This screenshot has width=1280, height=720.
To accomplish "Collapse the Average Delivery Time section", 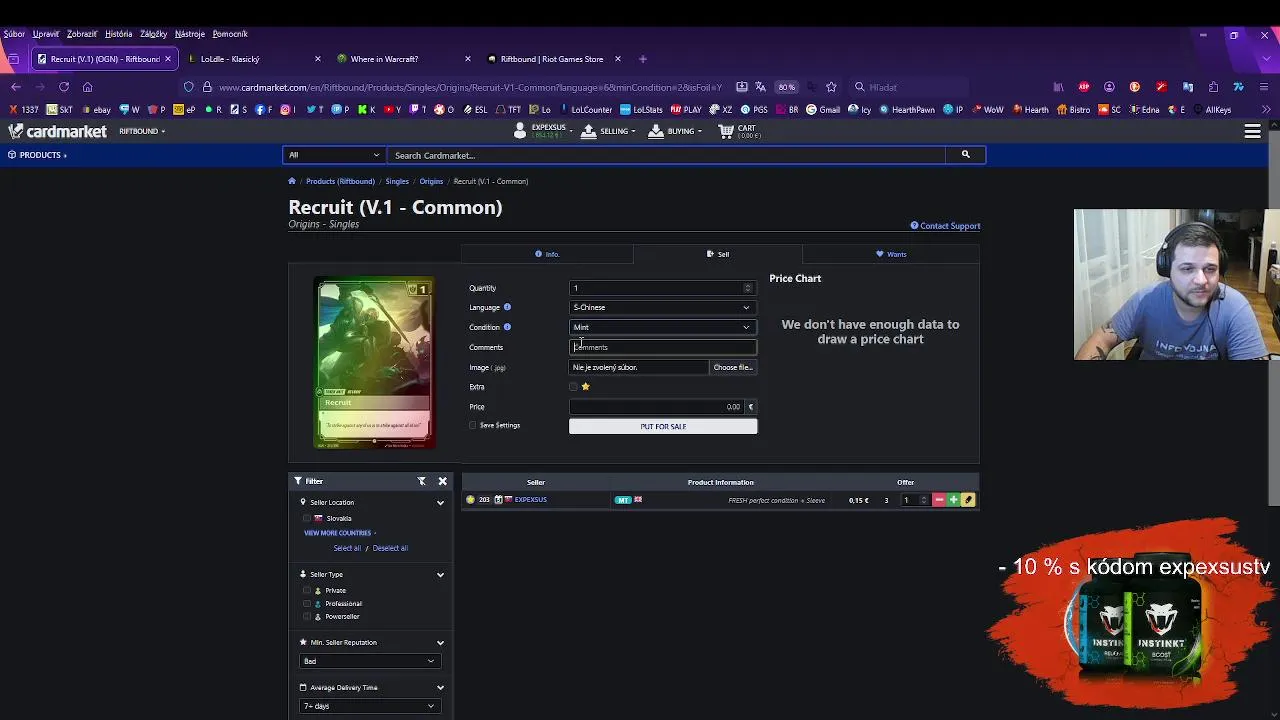I will point(440,688).
